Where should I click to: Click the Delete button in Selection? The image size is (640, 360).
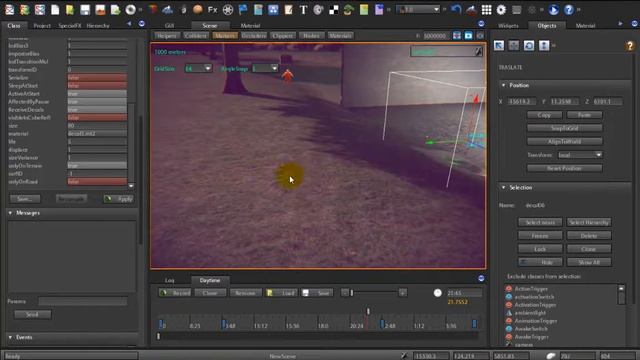589,236
